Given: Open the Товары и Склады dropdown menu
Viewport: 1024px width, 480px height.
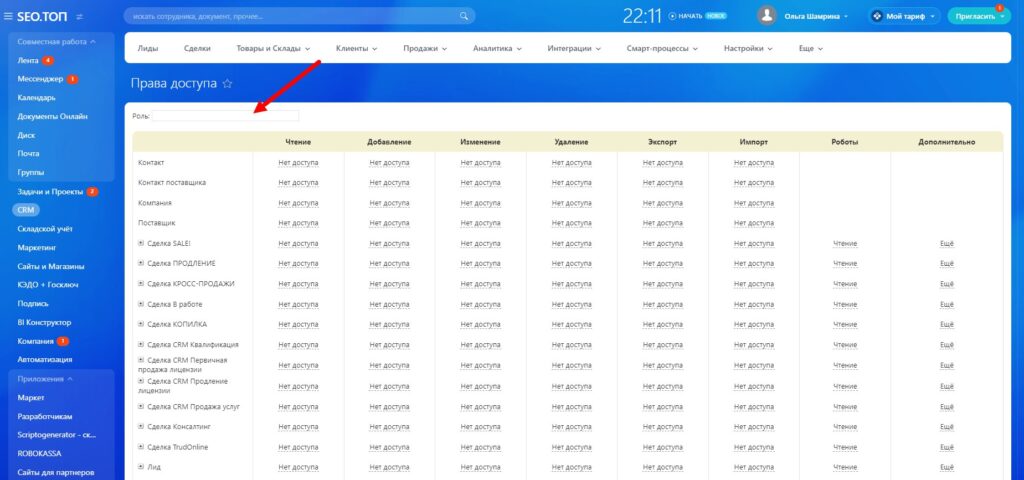Looking at the screenshot, I should [x=273, y=48].
